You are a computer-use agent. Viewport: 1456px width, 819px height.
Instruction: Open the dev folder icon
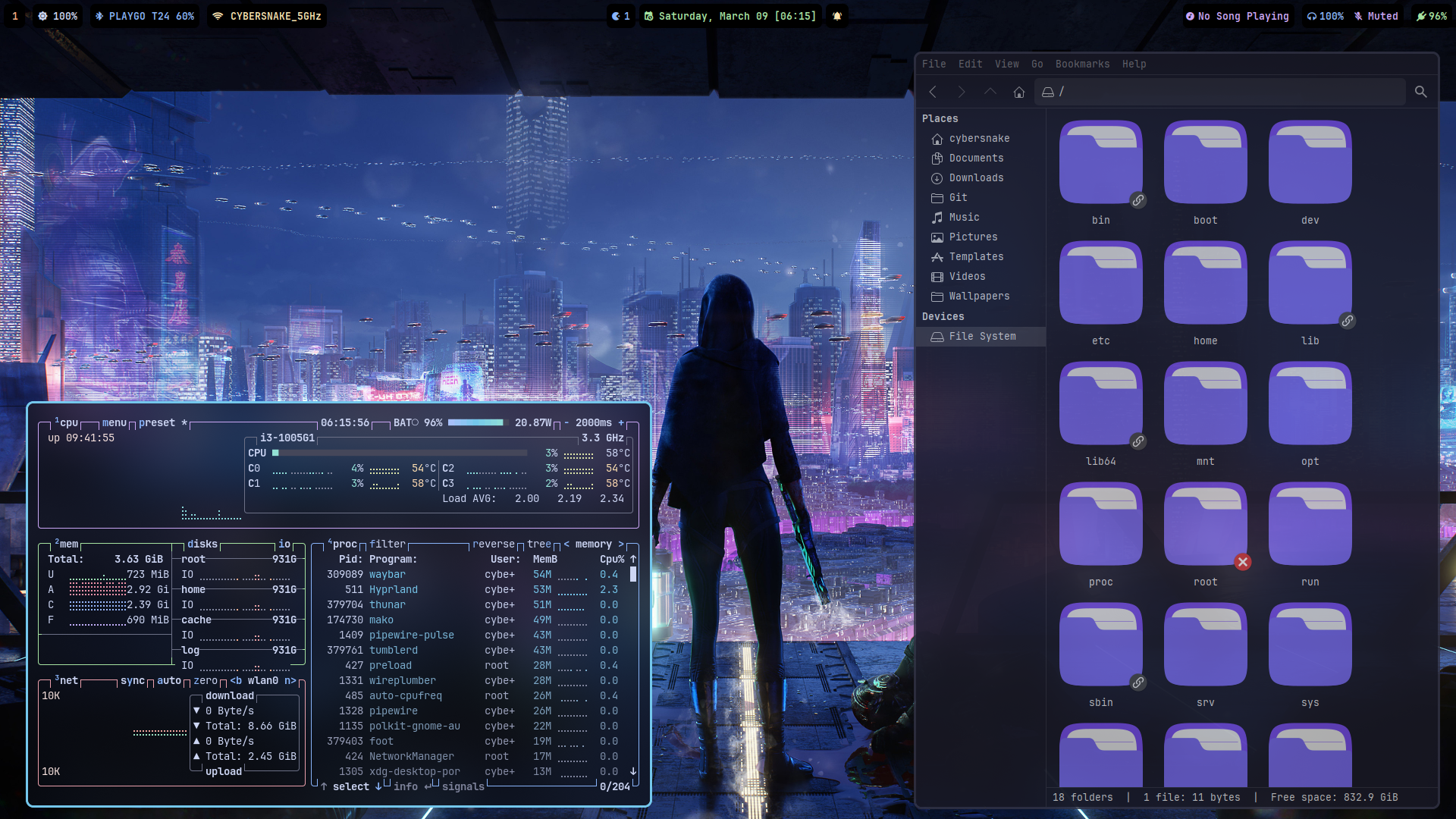pos(1310,163)
